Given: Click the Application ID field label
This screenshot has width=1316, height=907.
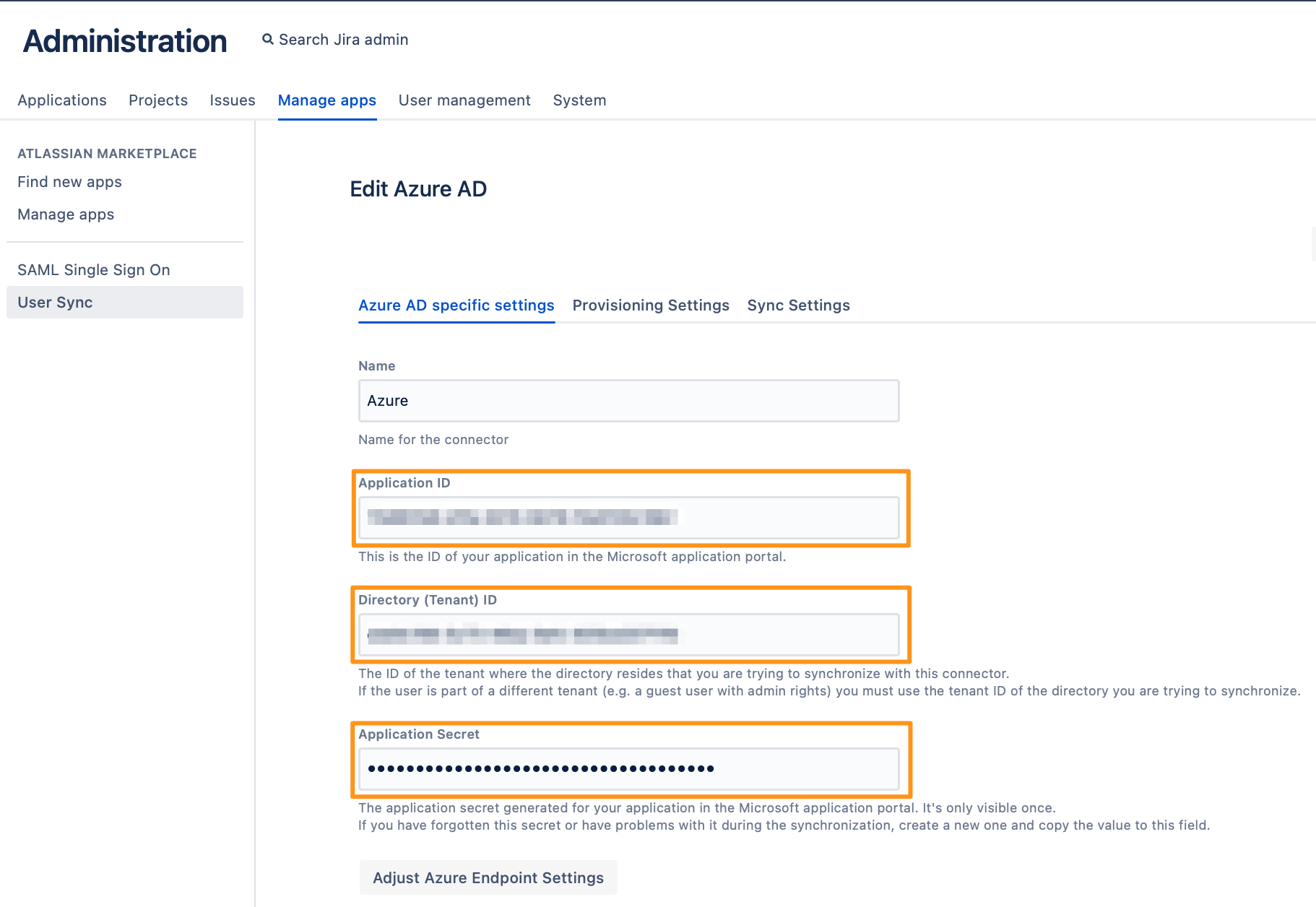Looking at the screenshot, I should pyautogui.click(x=404, y=483).
